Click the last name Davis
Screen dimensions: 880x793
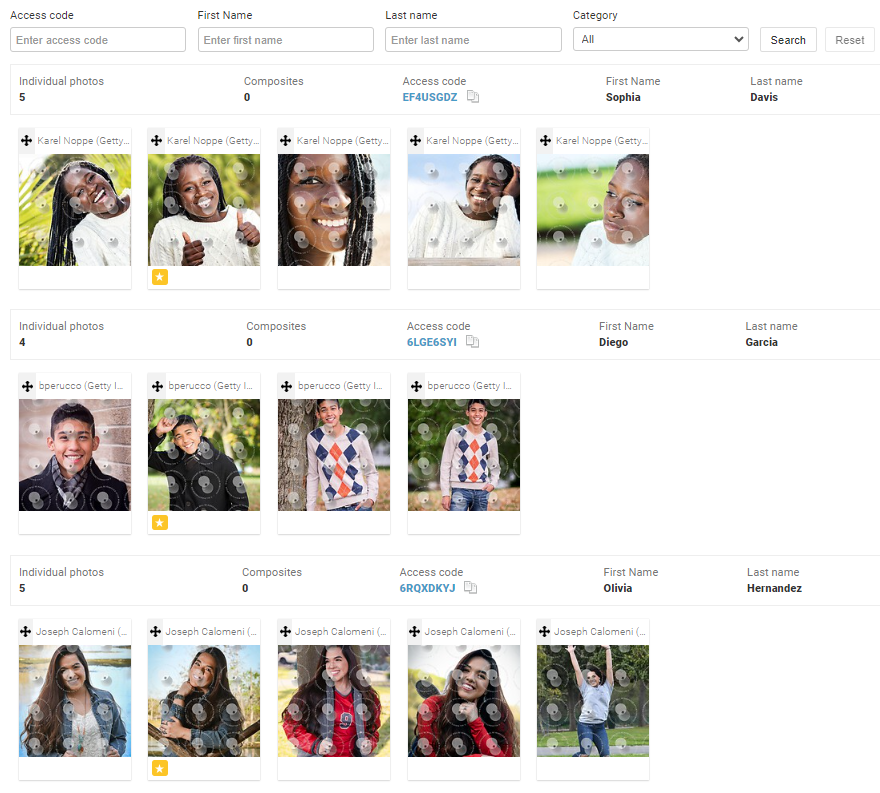[764, 97]
